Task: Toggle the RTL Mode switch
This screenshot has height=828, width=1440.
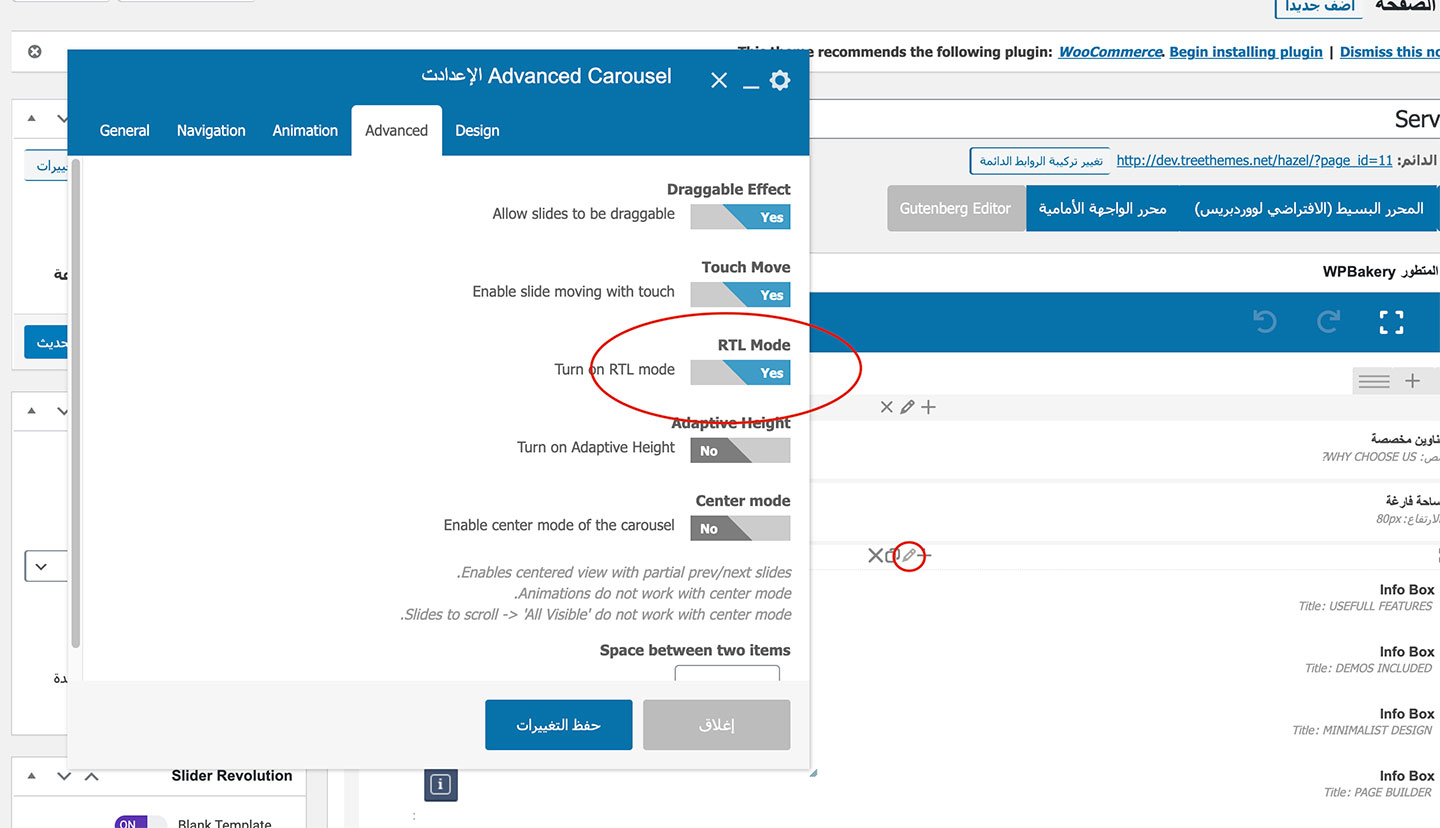Action: [x=740, y=373]
